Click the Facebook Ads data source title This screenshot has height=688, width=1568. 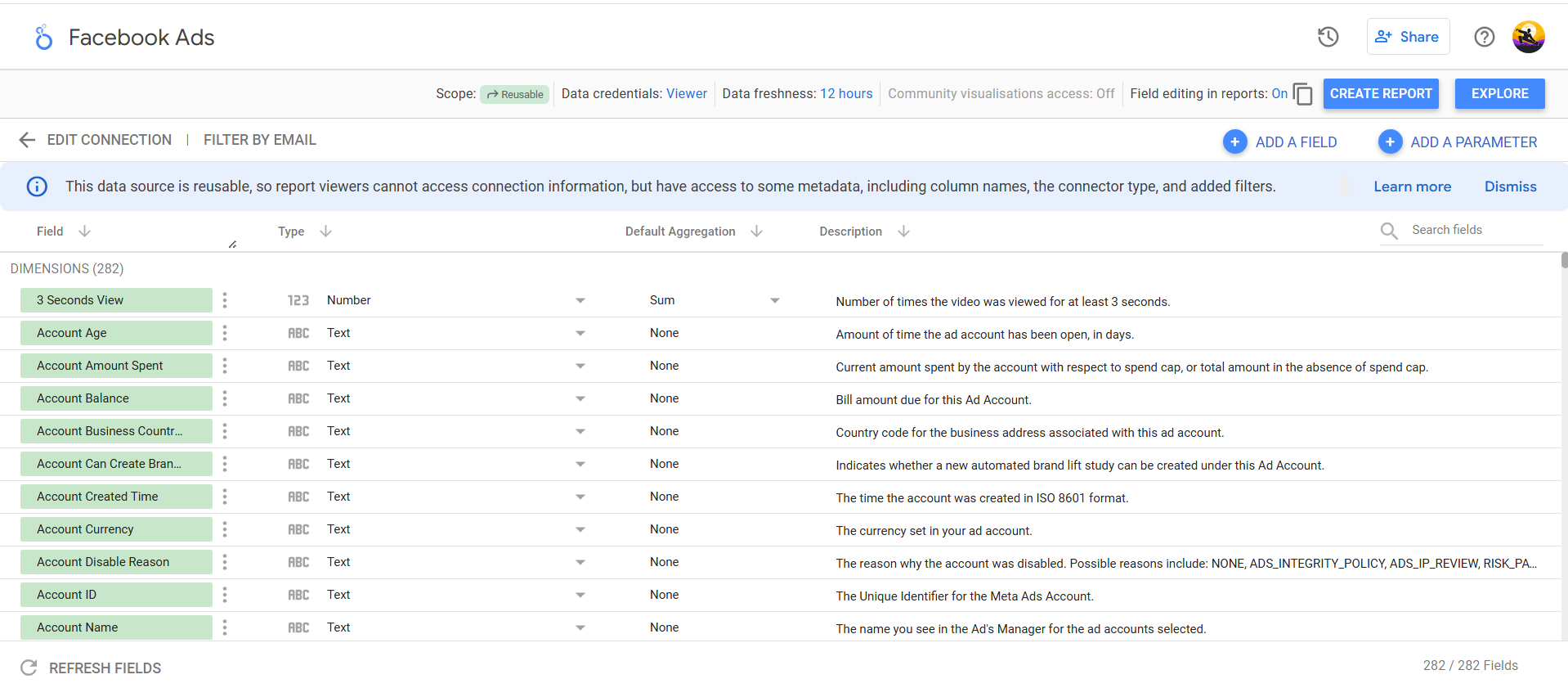141,38
